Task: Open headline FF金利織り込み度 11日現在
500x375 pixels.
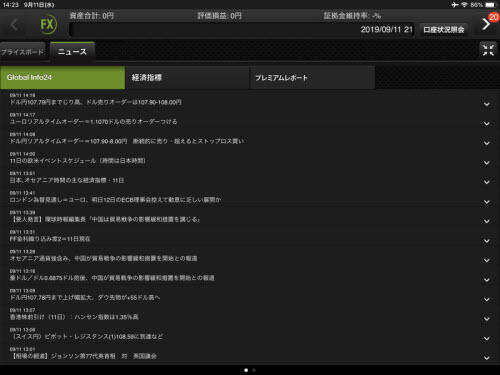Action: [50, 239]
